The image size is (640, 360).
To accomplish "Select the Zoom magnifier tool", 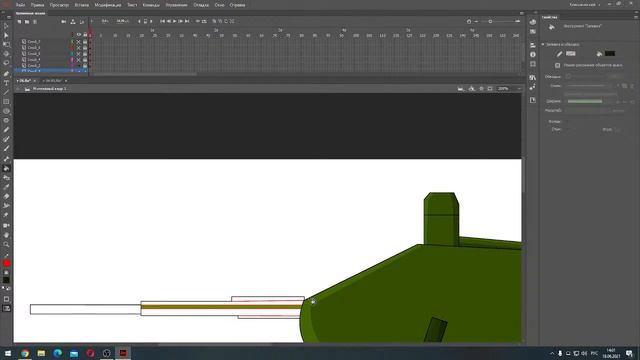I will coord(6,244).
